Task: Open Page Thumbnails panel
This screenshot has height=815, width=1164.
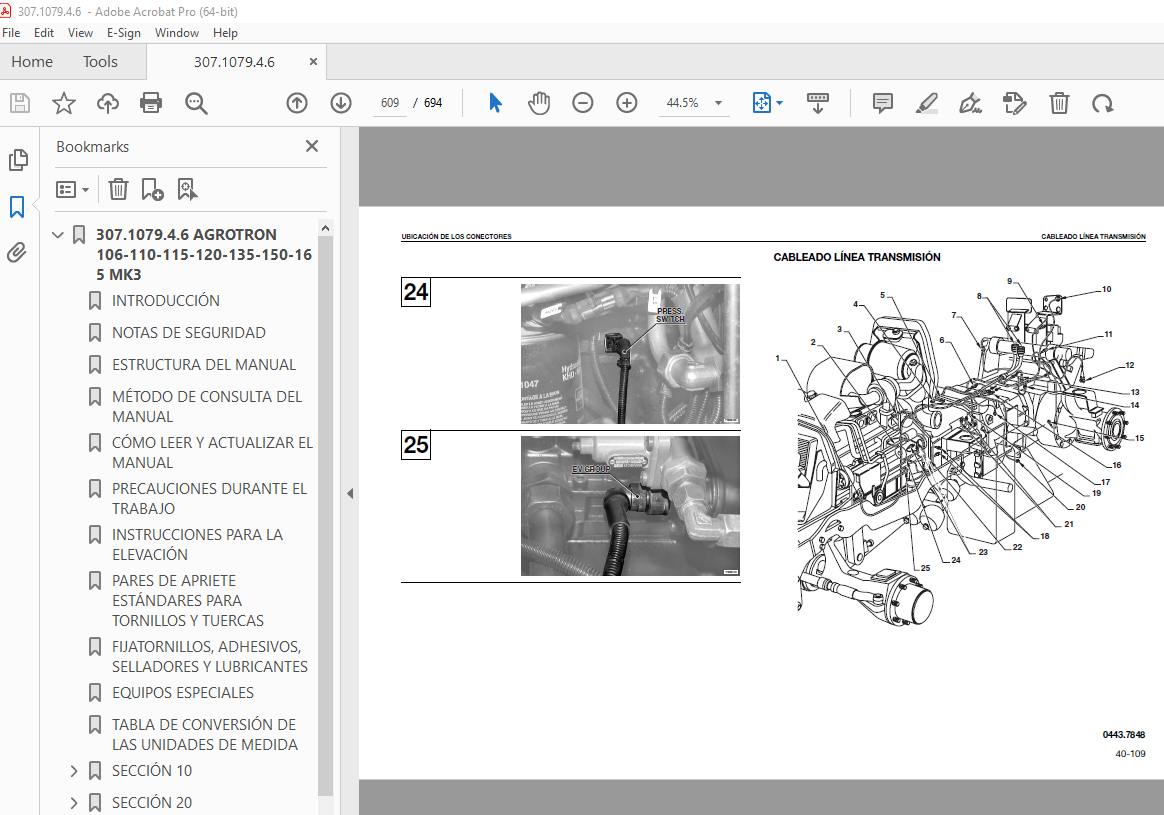Action: pyautogui.click(x=18, y=160)
